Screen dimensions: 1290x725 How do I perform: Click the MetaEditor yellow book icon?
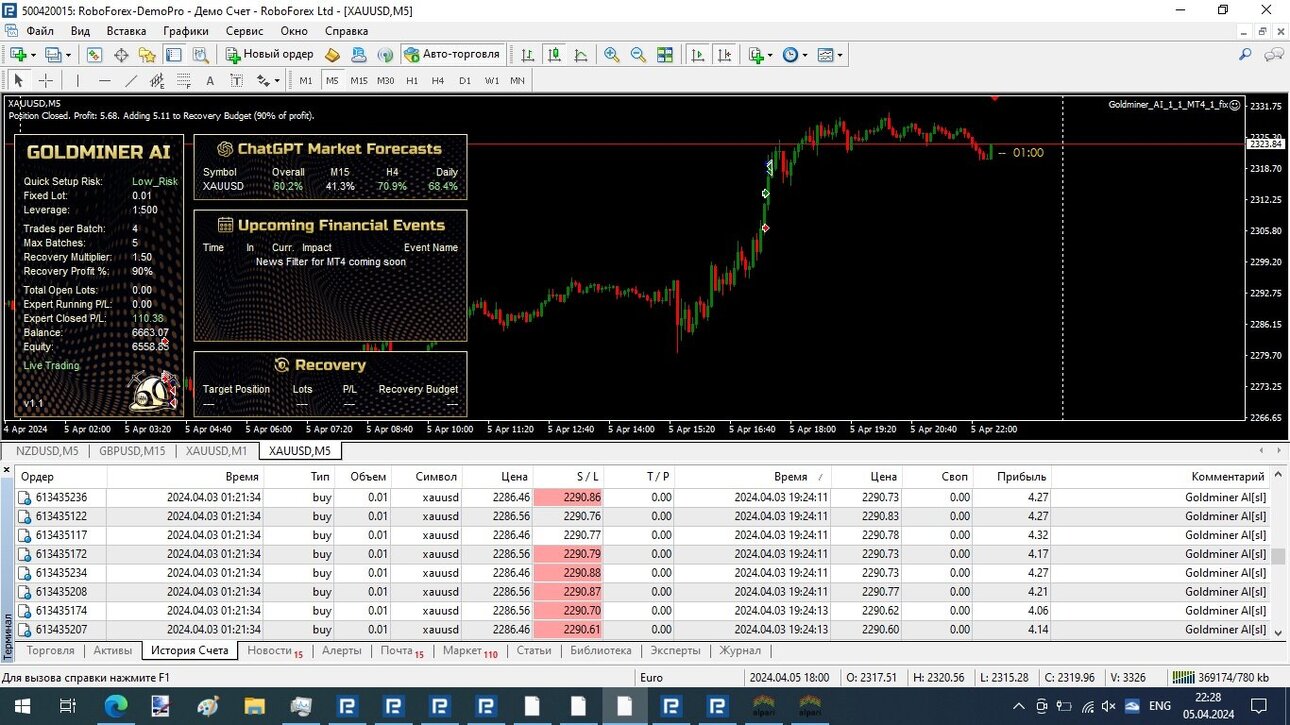click(333, 55)
